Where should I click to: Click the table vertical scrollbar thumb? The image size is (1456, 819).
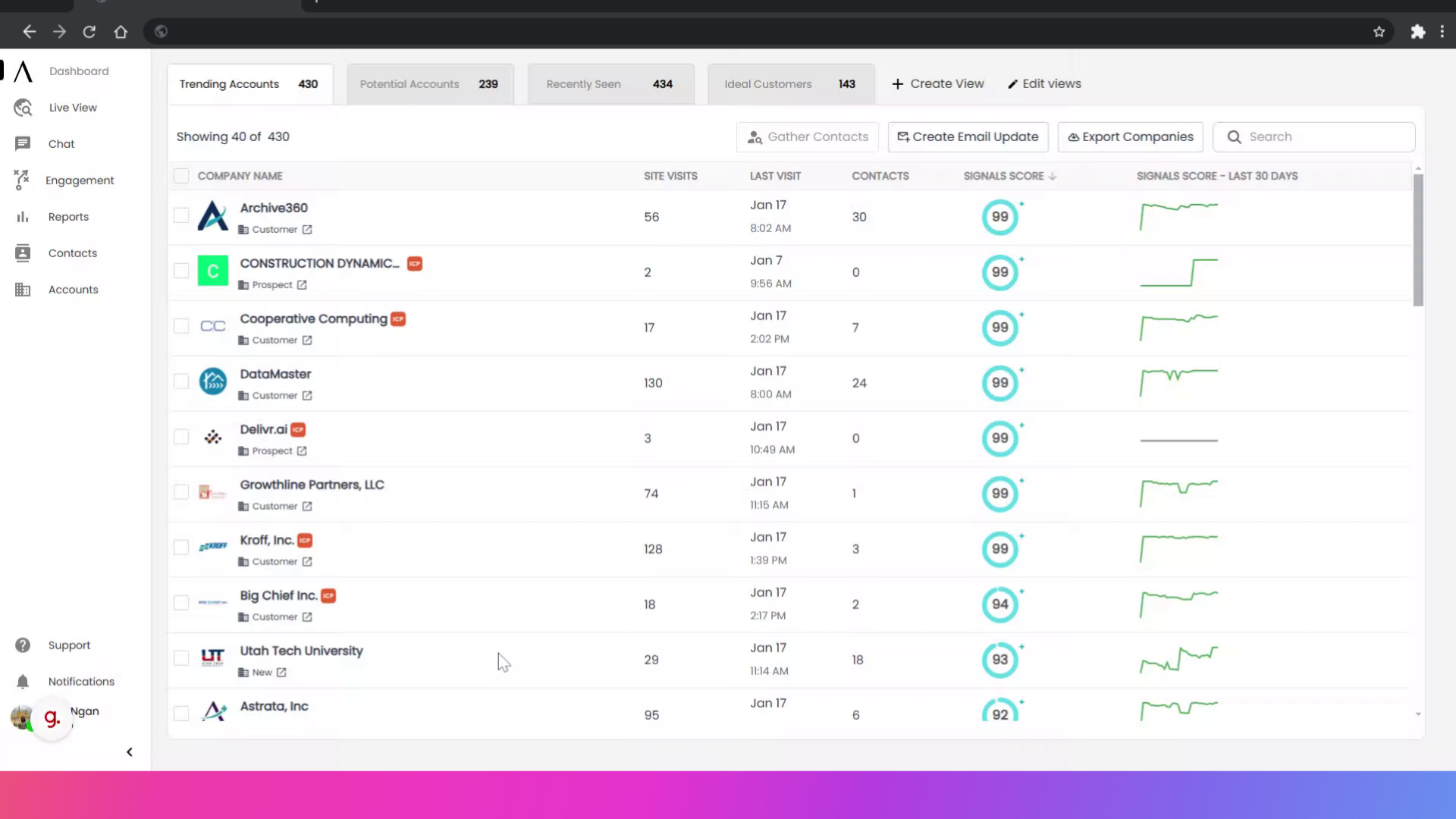pos(1418,240)
